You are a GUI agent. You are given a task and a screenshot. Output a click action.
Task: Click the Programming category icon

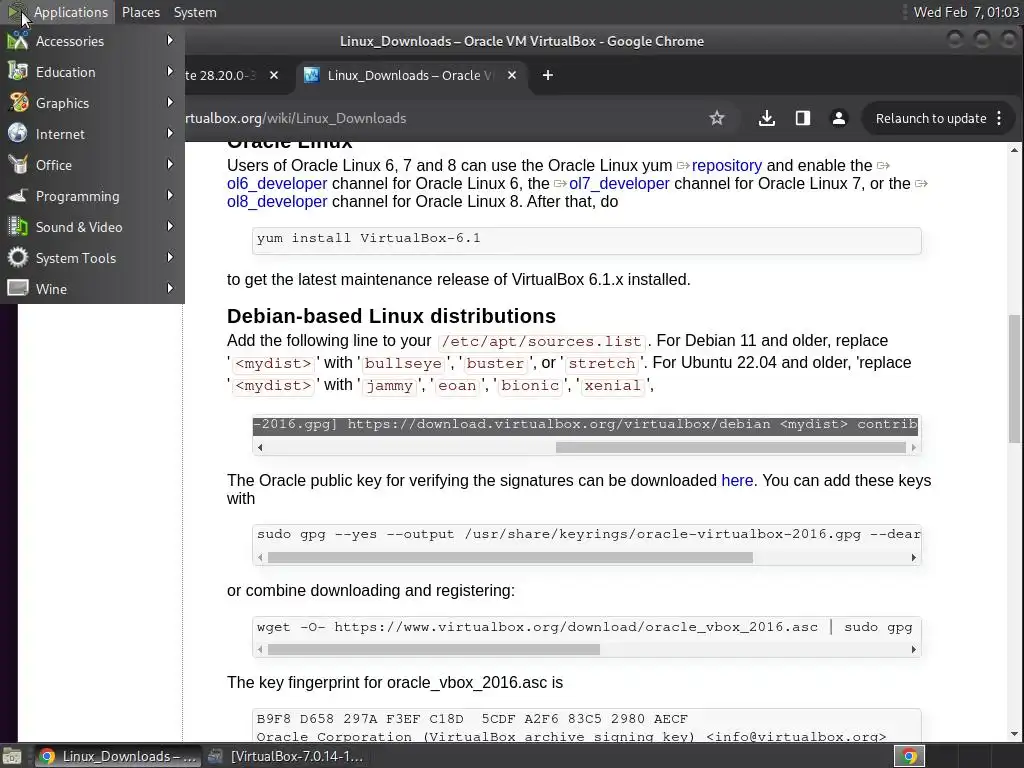(x=18, y=196)
